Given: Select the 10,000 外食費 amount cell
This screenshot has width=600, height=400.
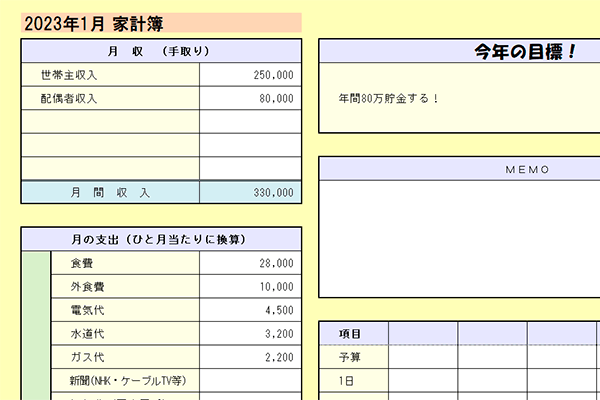Looking at the screenshot, I should [250, 287].
